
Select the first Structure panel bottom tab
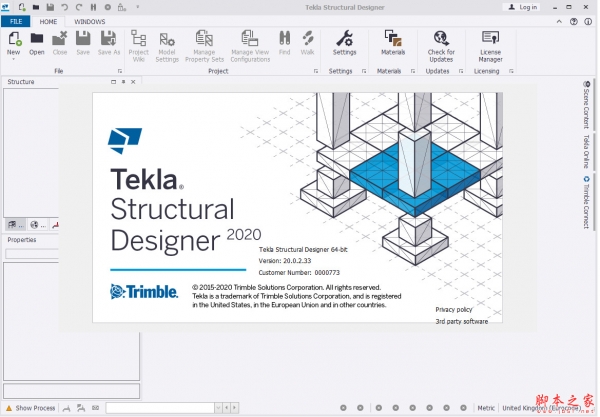pyautogui.click(x=16, y=225)
